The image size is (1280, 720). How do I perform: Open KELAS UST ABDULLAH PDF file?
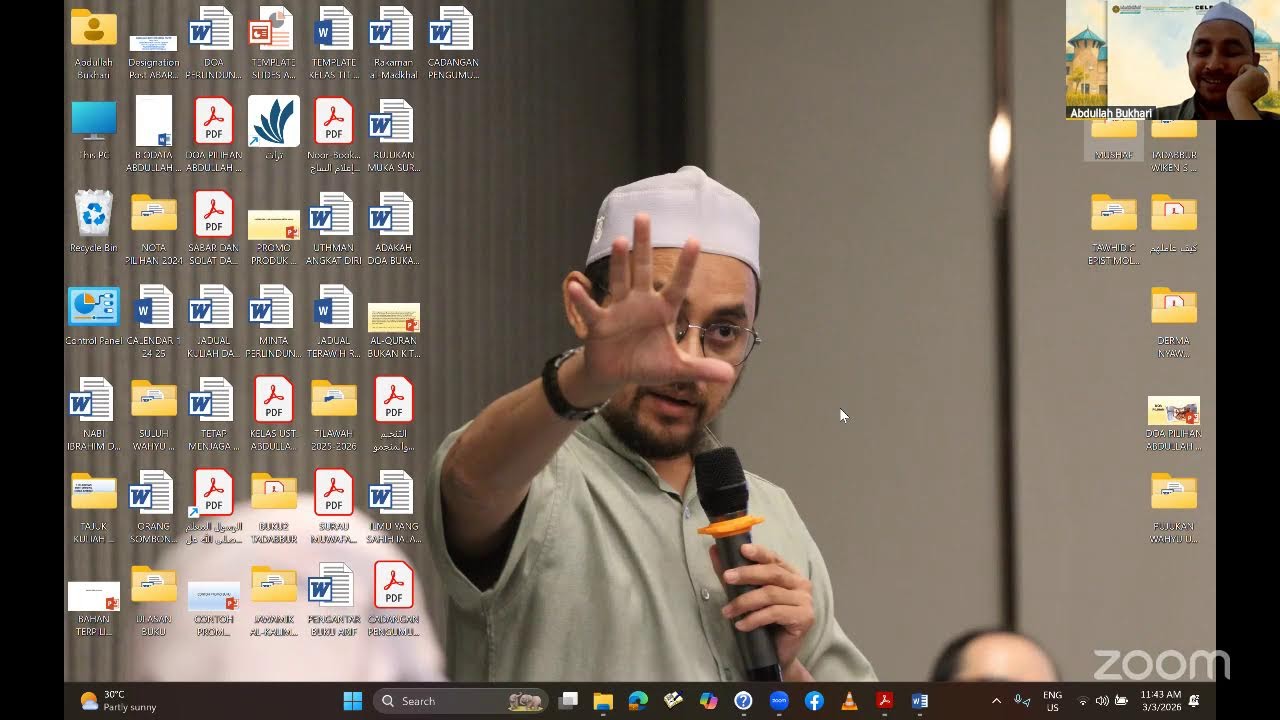(x=273, y=415)
